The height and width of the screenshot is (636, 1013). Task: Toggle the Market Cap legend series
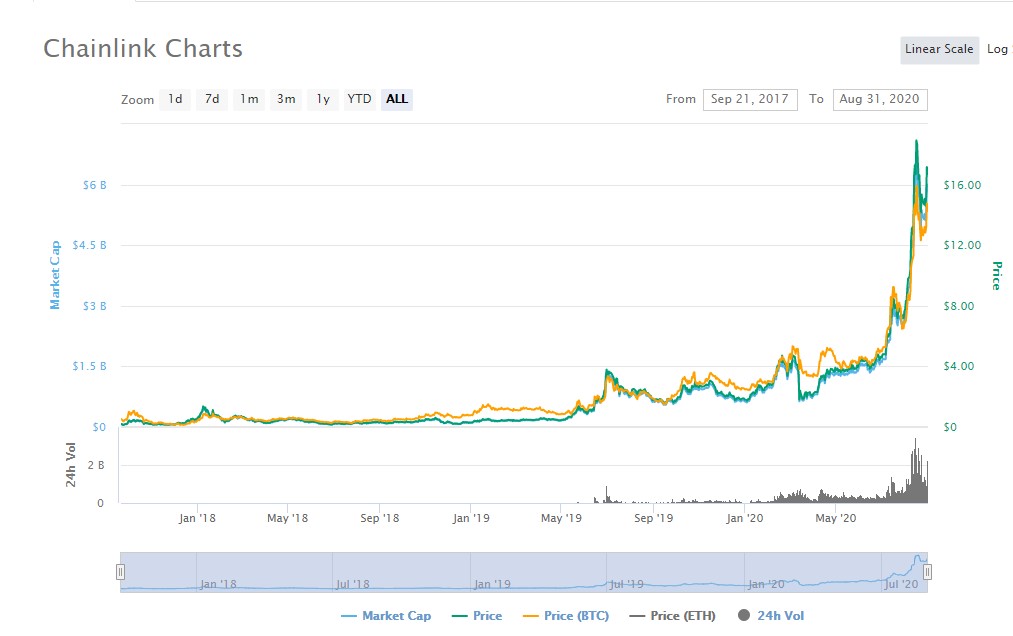386,616
